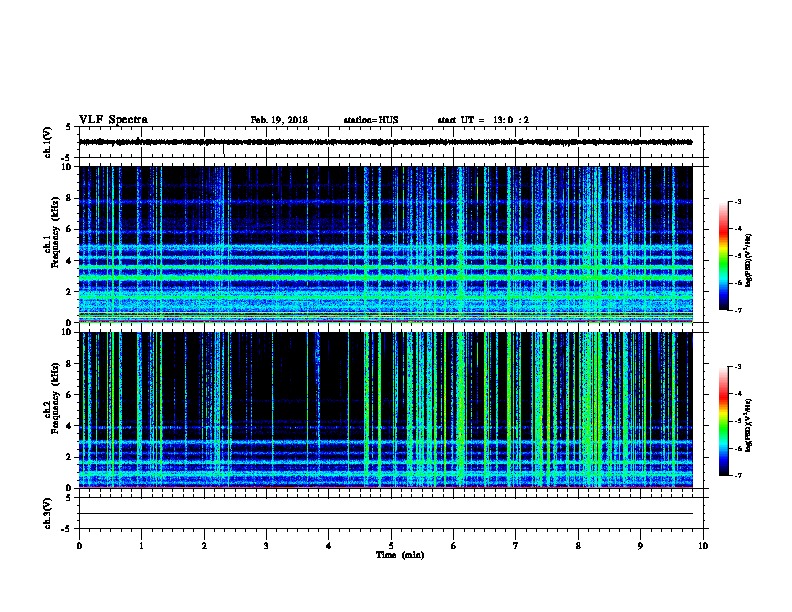
Task: Click the "-3" label on ch.2 color bar
Action: coord(737,367)
